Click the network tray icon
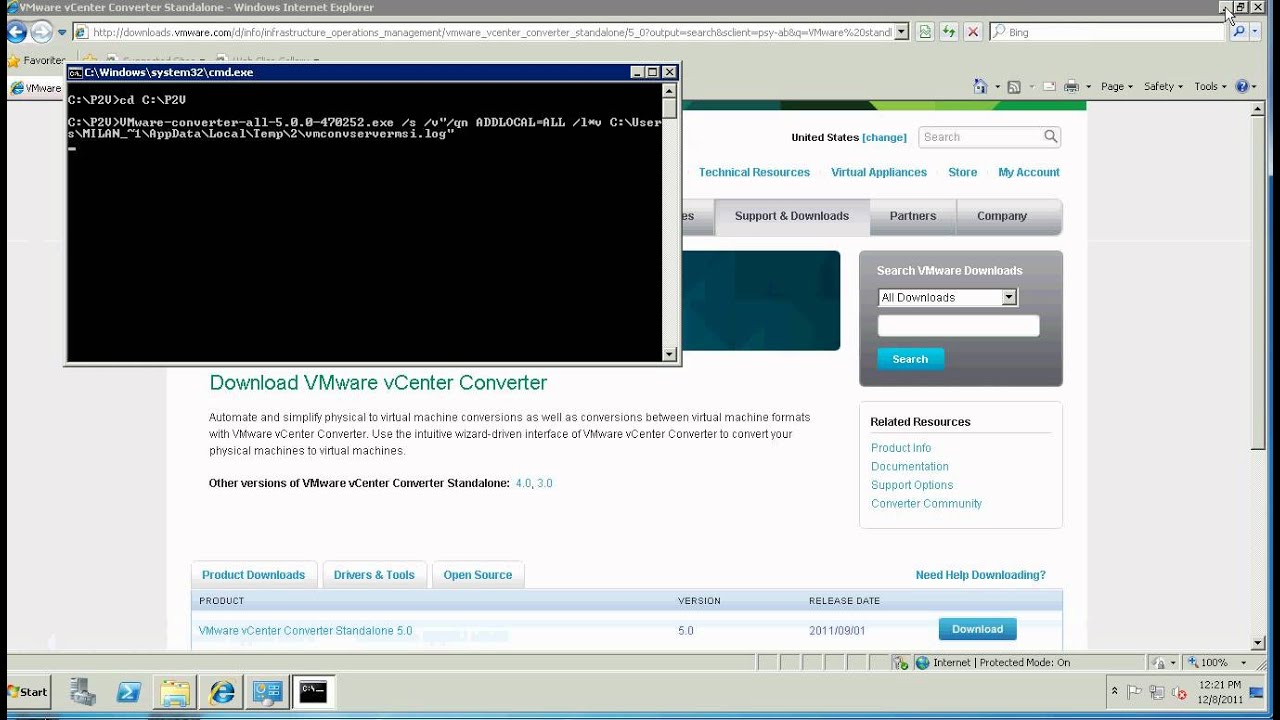 pyautogui.click(x=1157, y=691)
